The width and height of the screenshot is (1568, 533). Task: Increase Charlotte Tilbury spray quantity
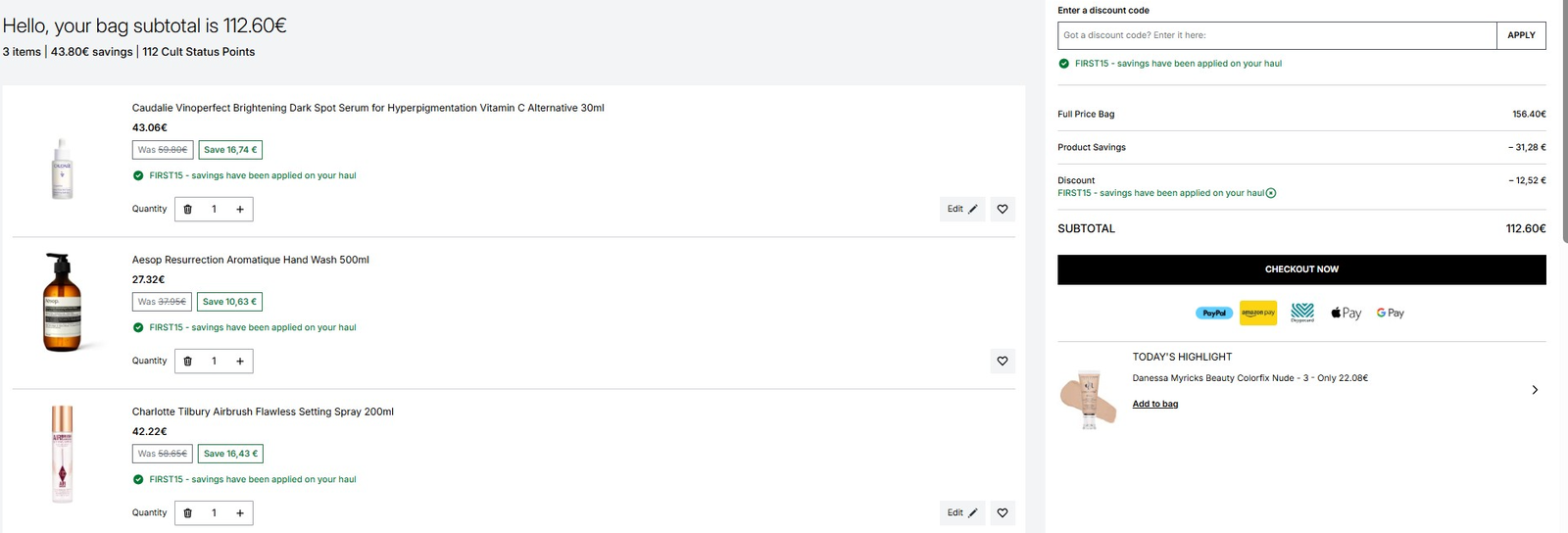pos(240,512)
